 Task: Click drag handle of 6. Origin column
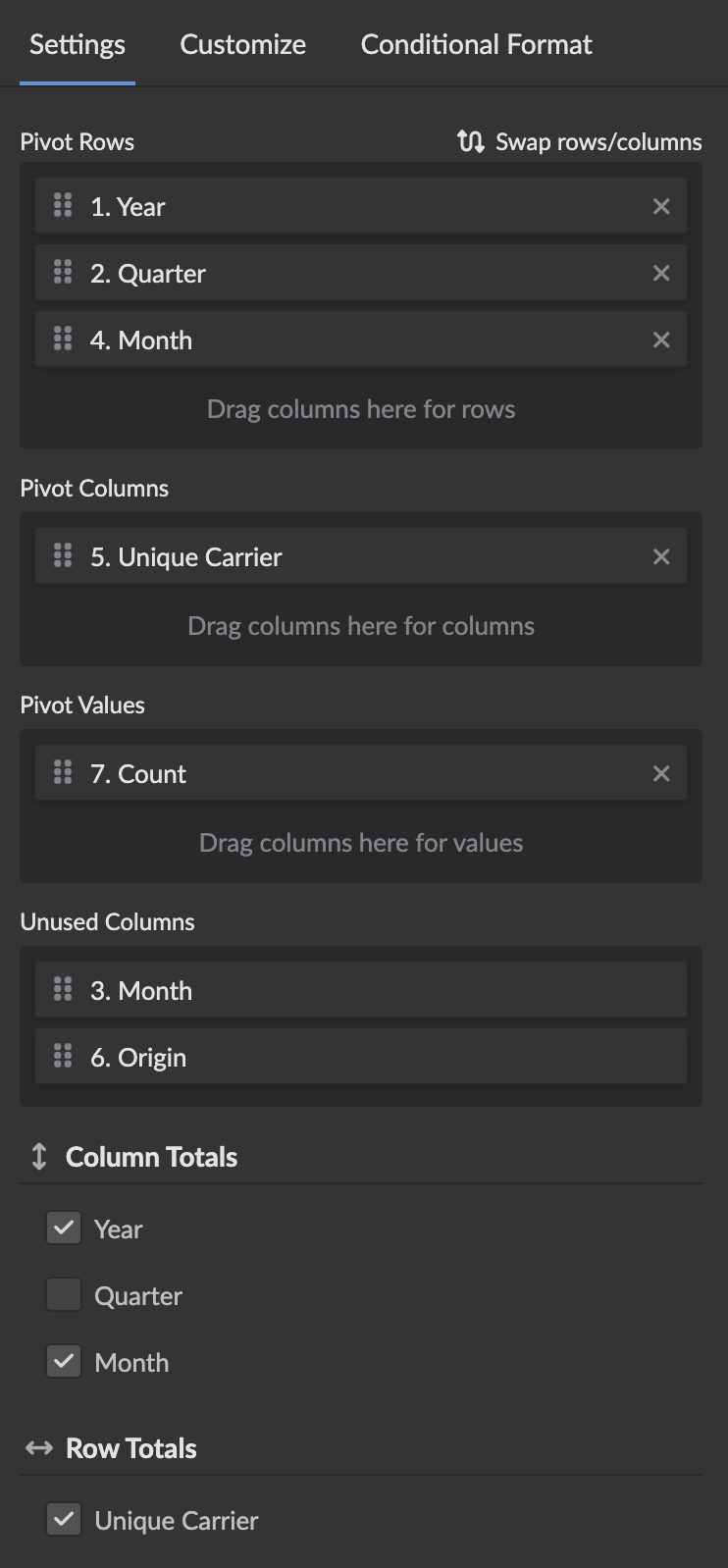click(63, 1057)
